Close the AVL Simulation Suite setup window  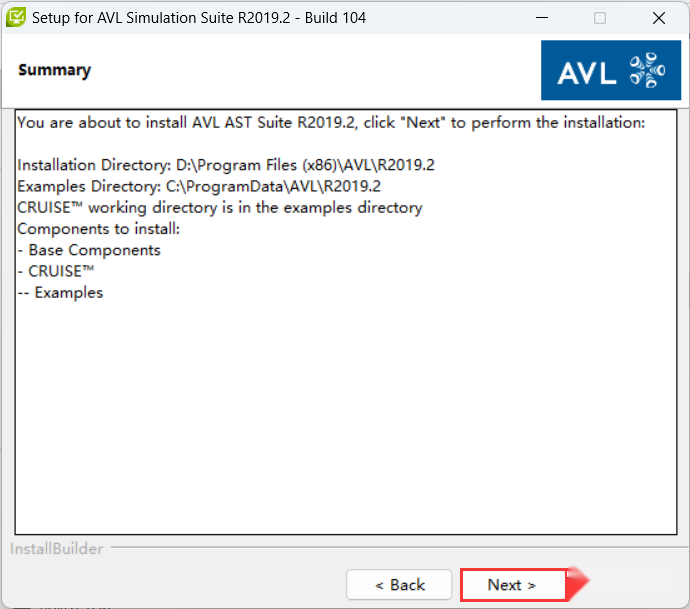659,18
